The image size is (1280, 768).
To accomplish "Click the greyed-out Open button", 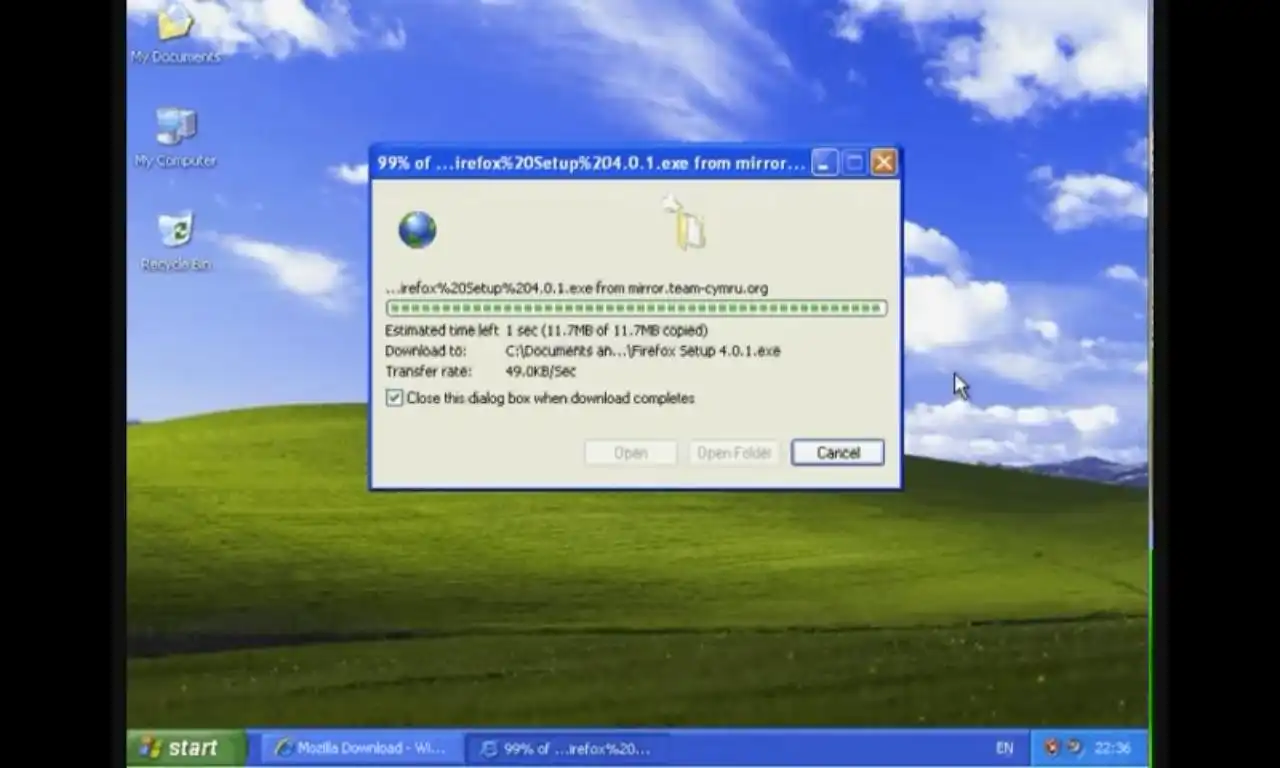I will pyautogui.click(x=630, y=452).
